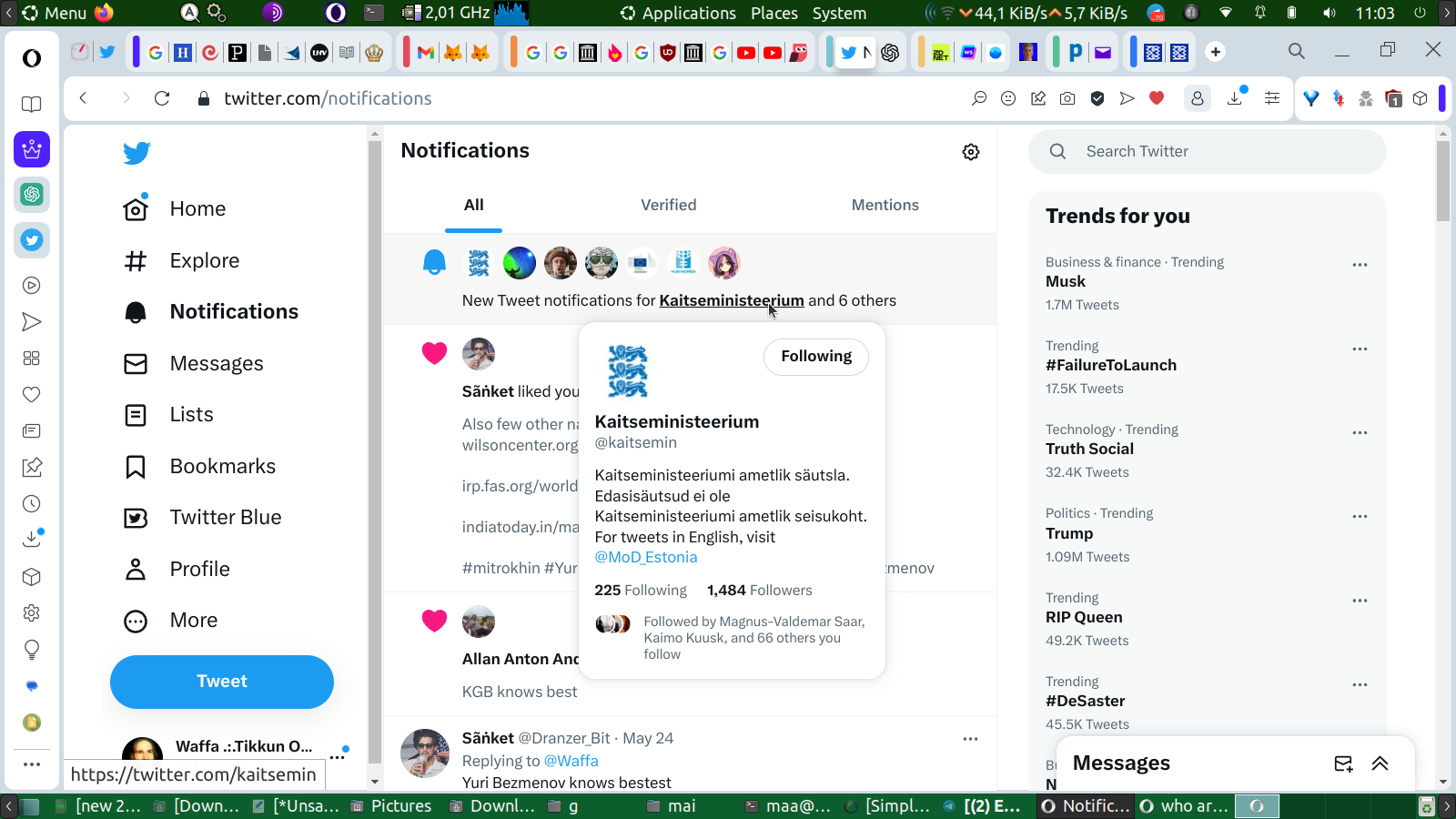Open more options for Musk trend
The width and height of the screenshot is (1456, 819).
tap(1360, 265)
